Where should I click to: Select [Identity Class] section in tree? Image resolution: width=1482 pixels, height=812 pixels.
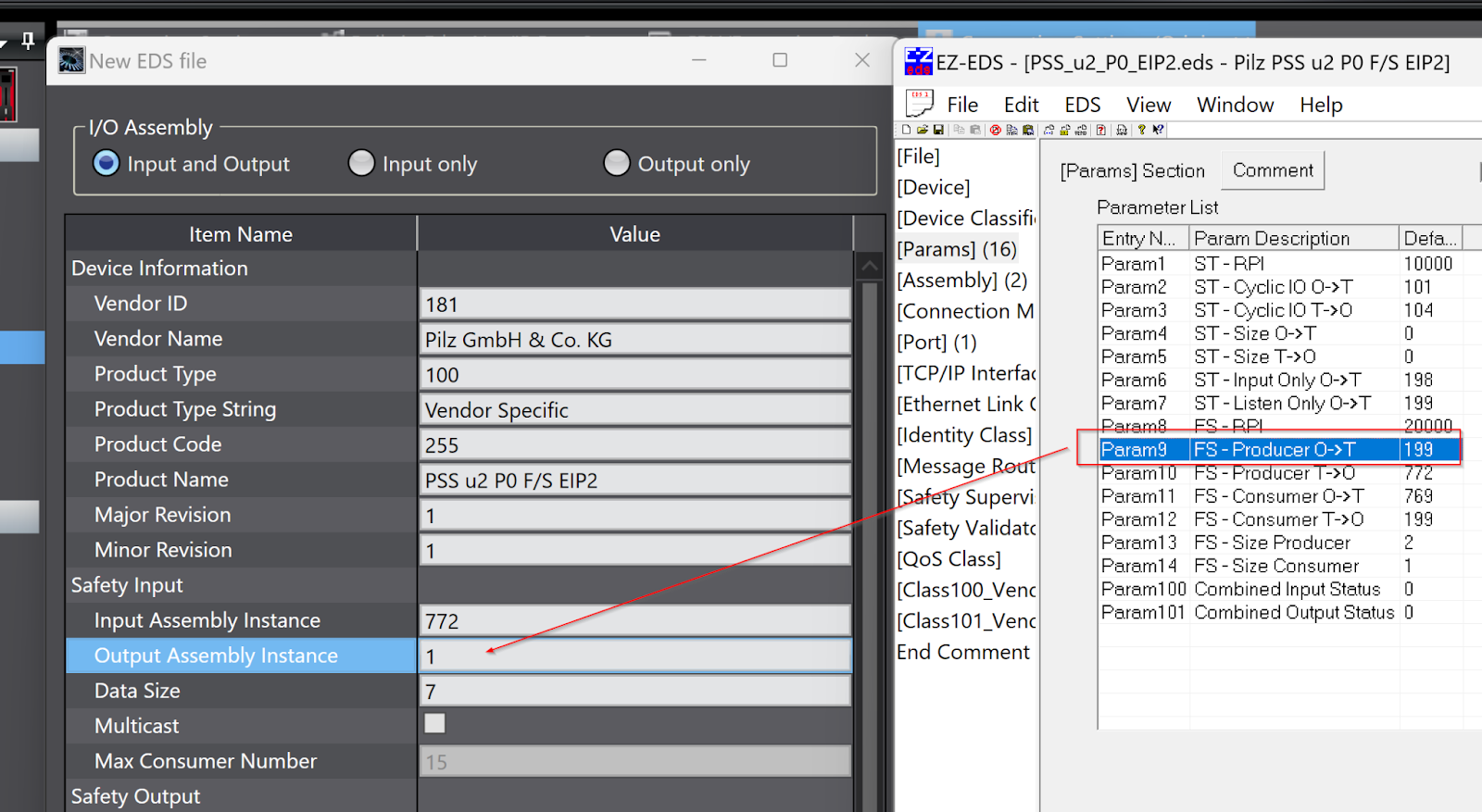tap(964, 435)
